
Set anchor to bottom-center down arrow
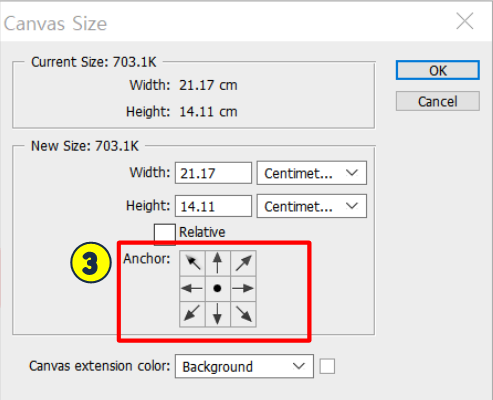(218, 314)
